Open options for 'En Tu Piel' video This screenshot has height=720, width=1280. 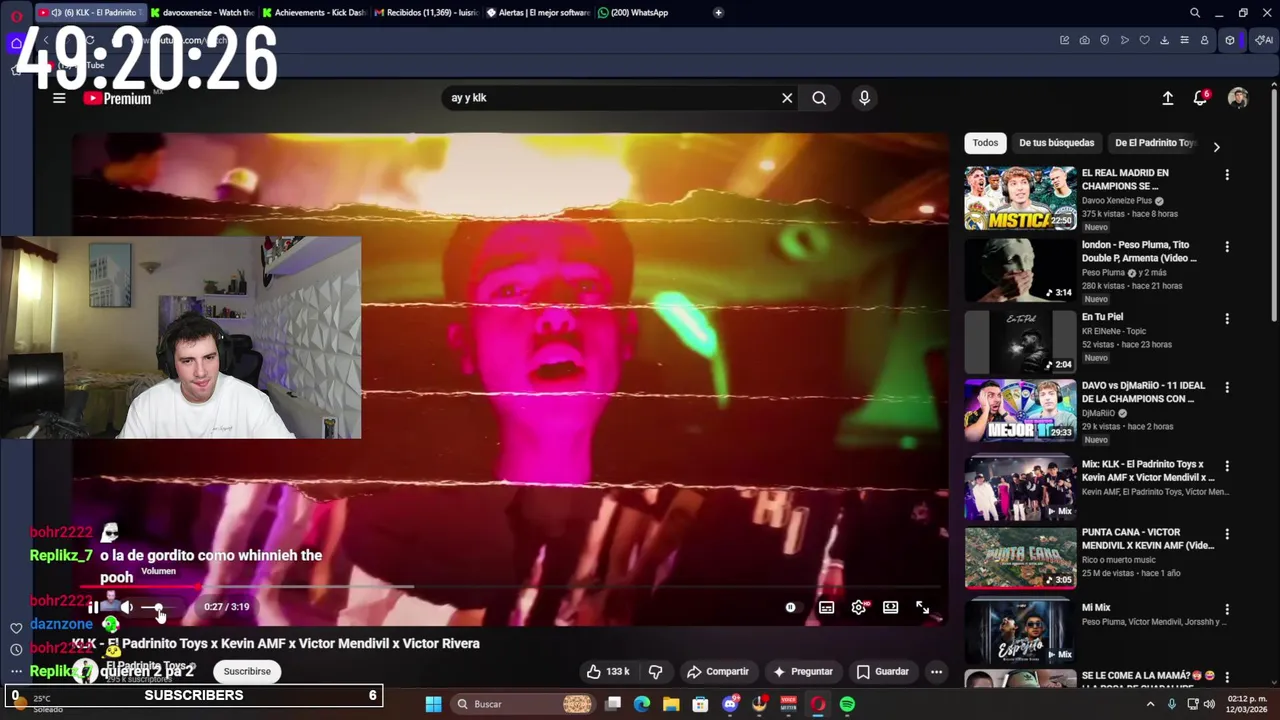[x=1227, y=319]
